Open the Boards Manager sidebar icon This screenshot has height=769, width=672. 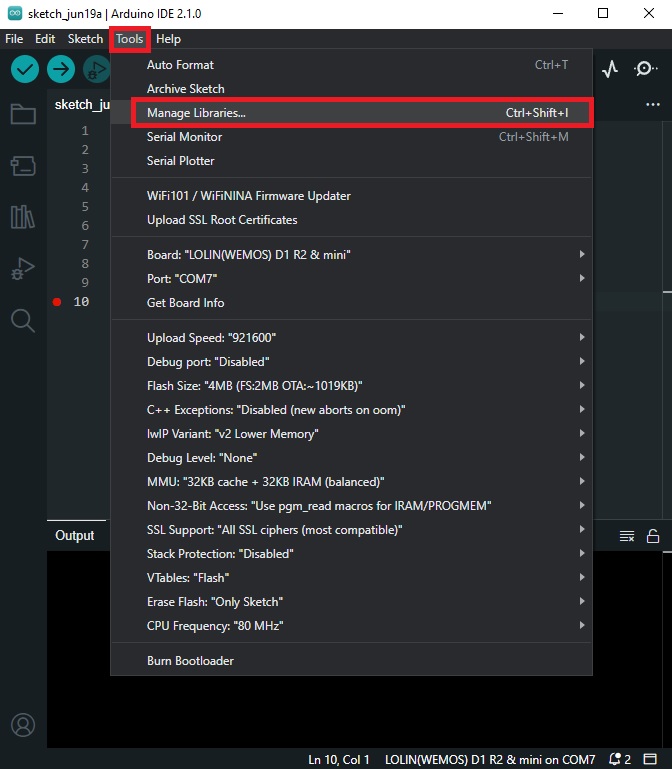22,166
